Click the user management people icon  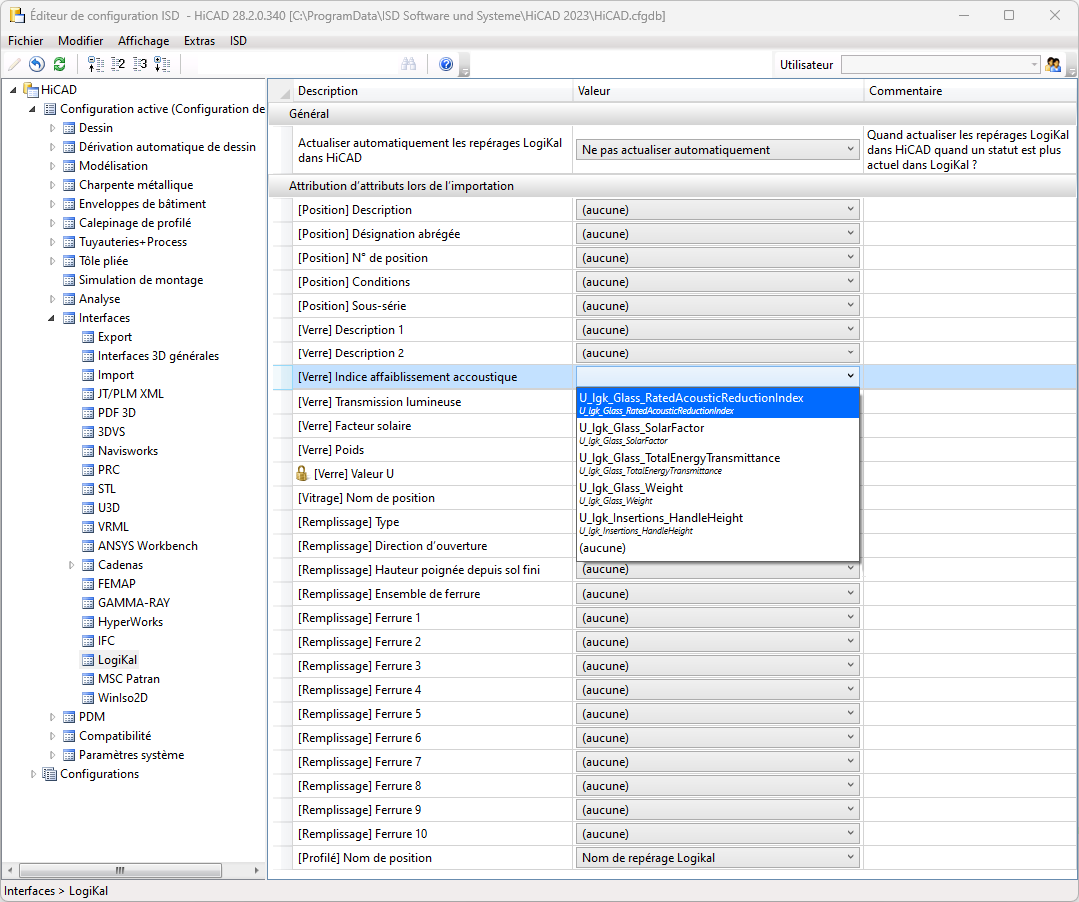(x=1053, y=64)
